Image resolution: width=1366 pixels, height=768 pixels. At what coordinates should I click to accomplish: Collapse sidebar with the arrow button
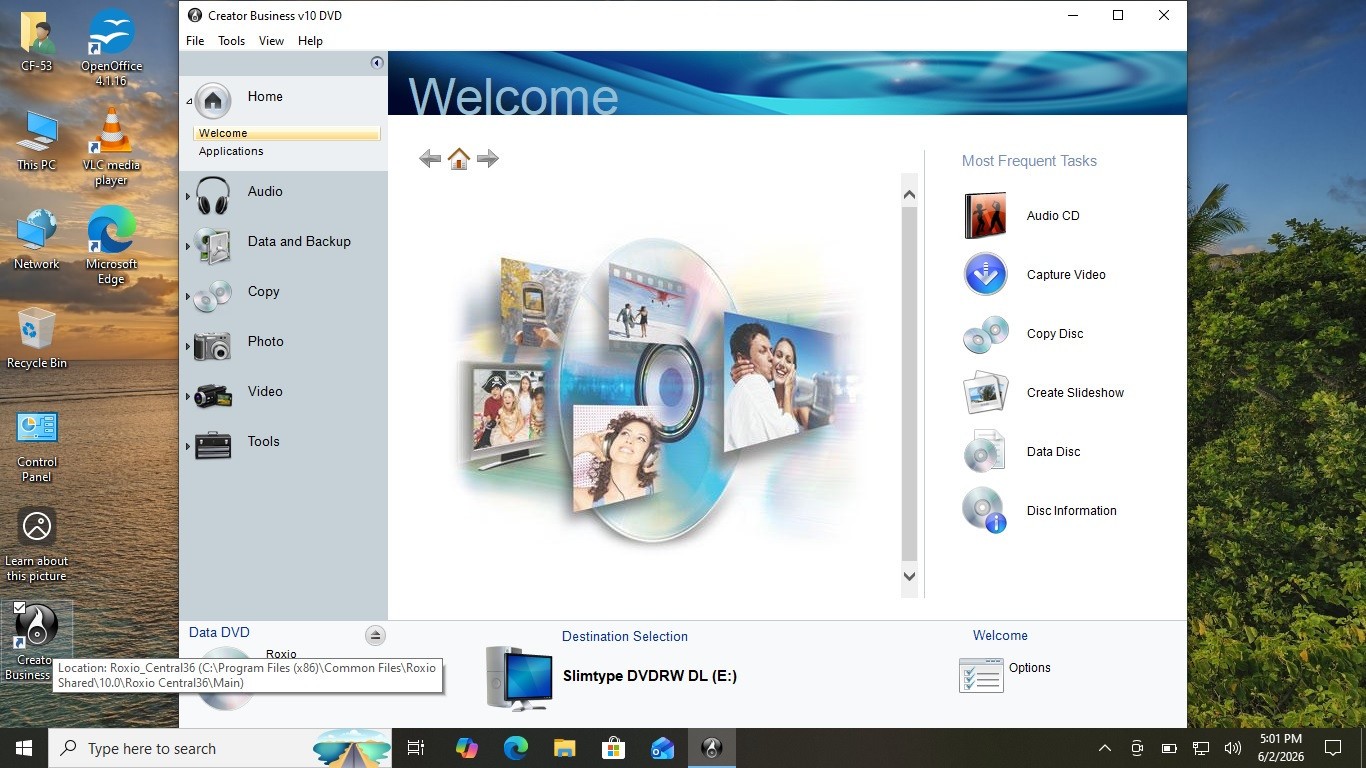[377, 63]
